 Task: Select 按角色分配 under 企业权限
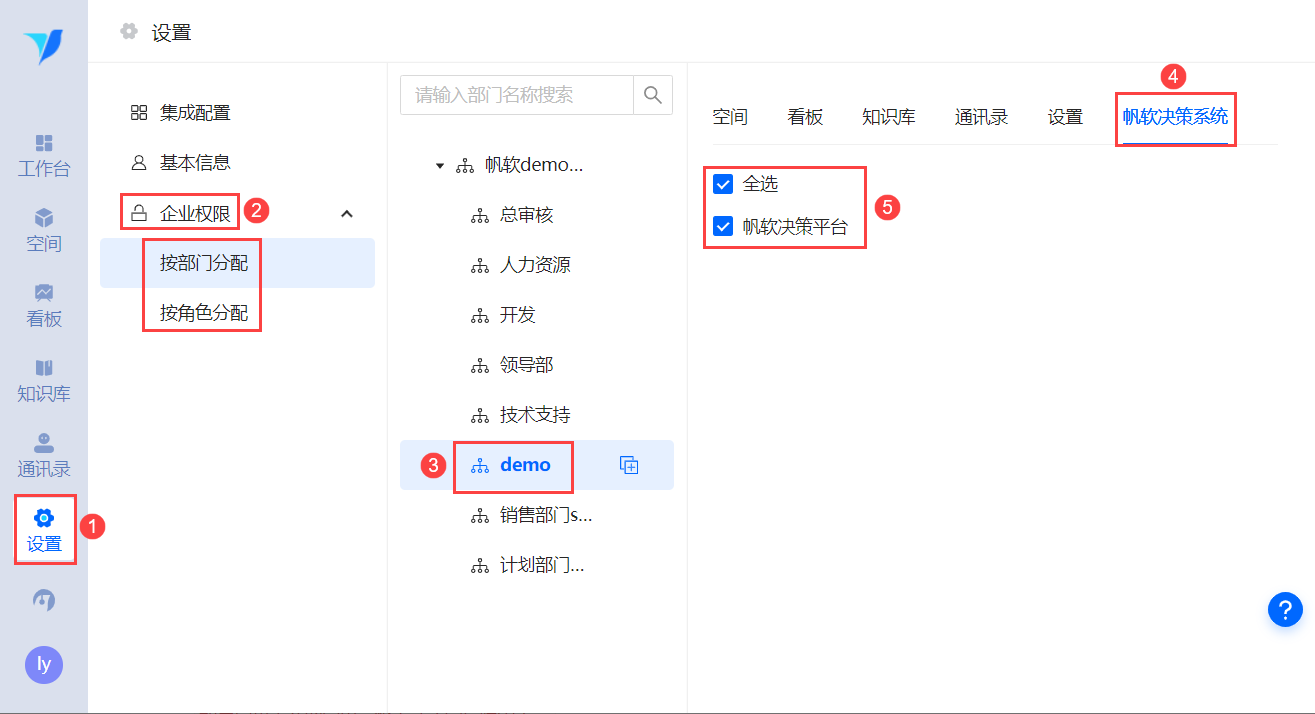[x=204, y=313]
